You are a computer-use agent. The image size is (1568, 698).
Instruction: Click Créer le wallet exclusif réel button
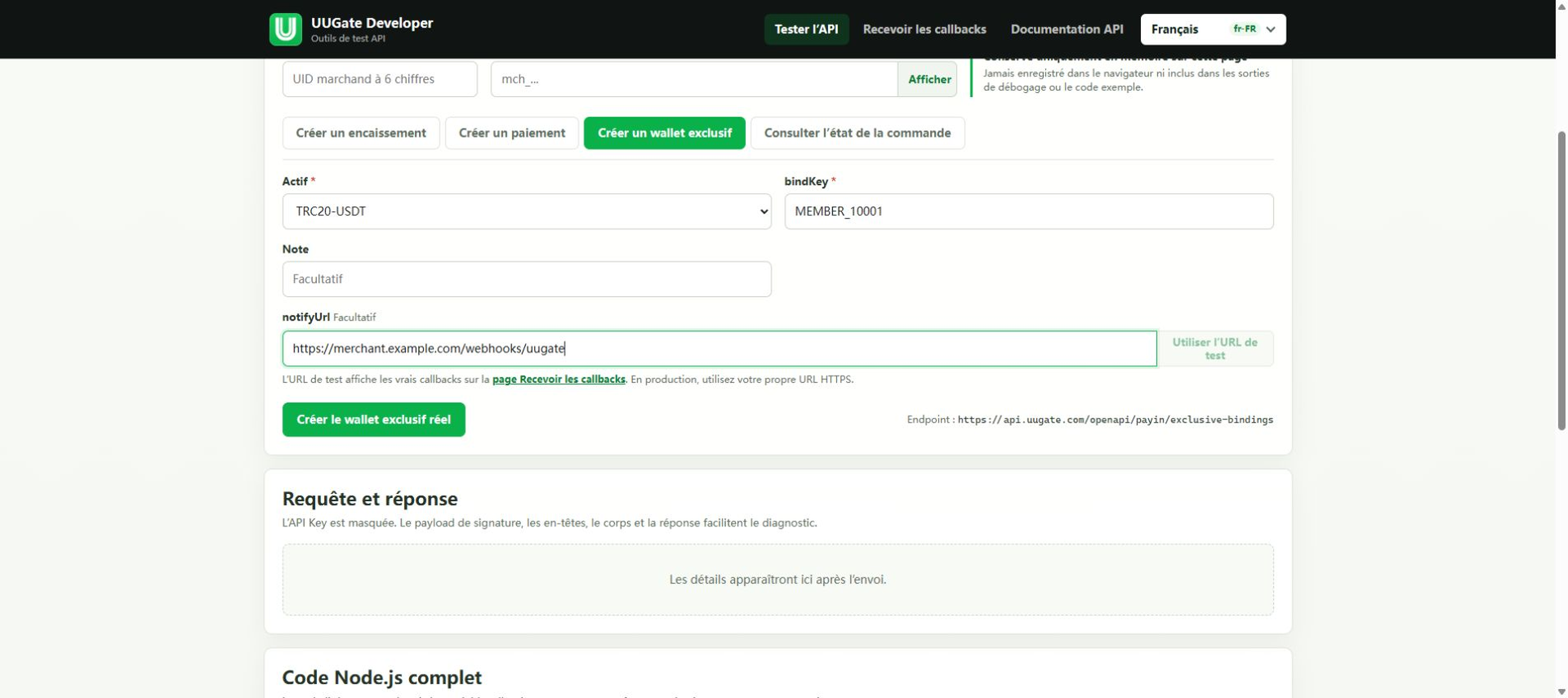click(x=374, y=420)
